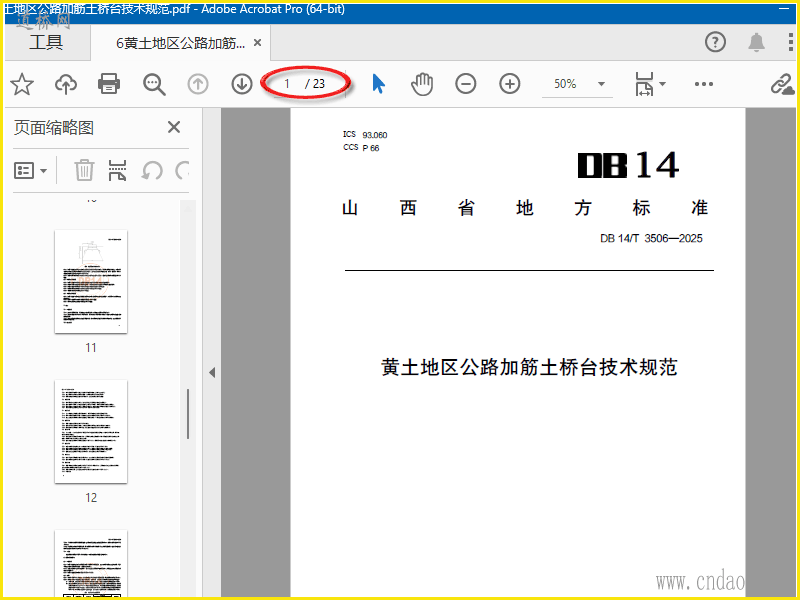Delete selected pages with trash icon
800x600 pixels.
click(x=84, y=170)
